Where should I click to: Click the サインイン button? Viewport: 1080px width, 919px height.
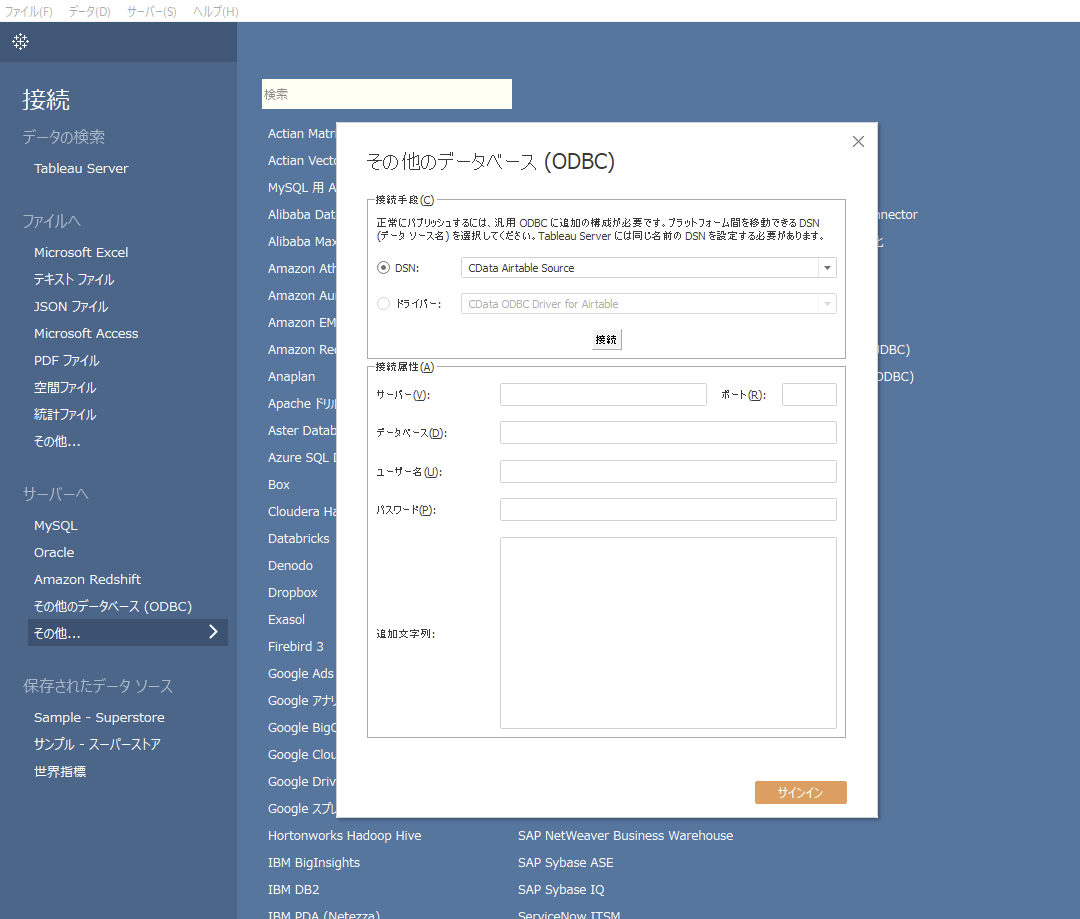click(x=800, y=792)
